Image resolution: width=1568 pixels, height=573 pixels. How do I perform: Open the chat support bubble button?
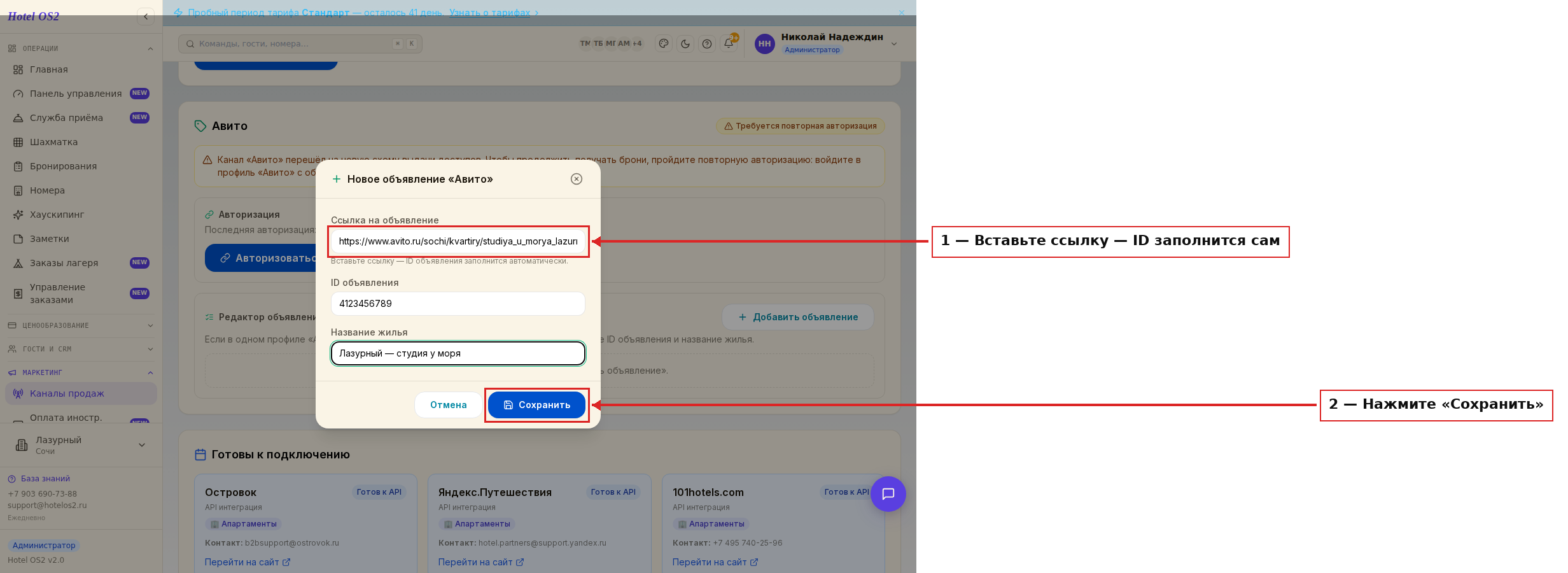(888, 494)
